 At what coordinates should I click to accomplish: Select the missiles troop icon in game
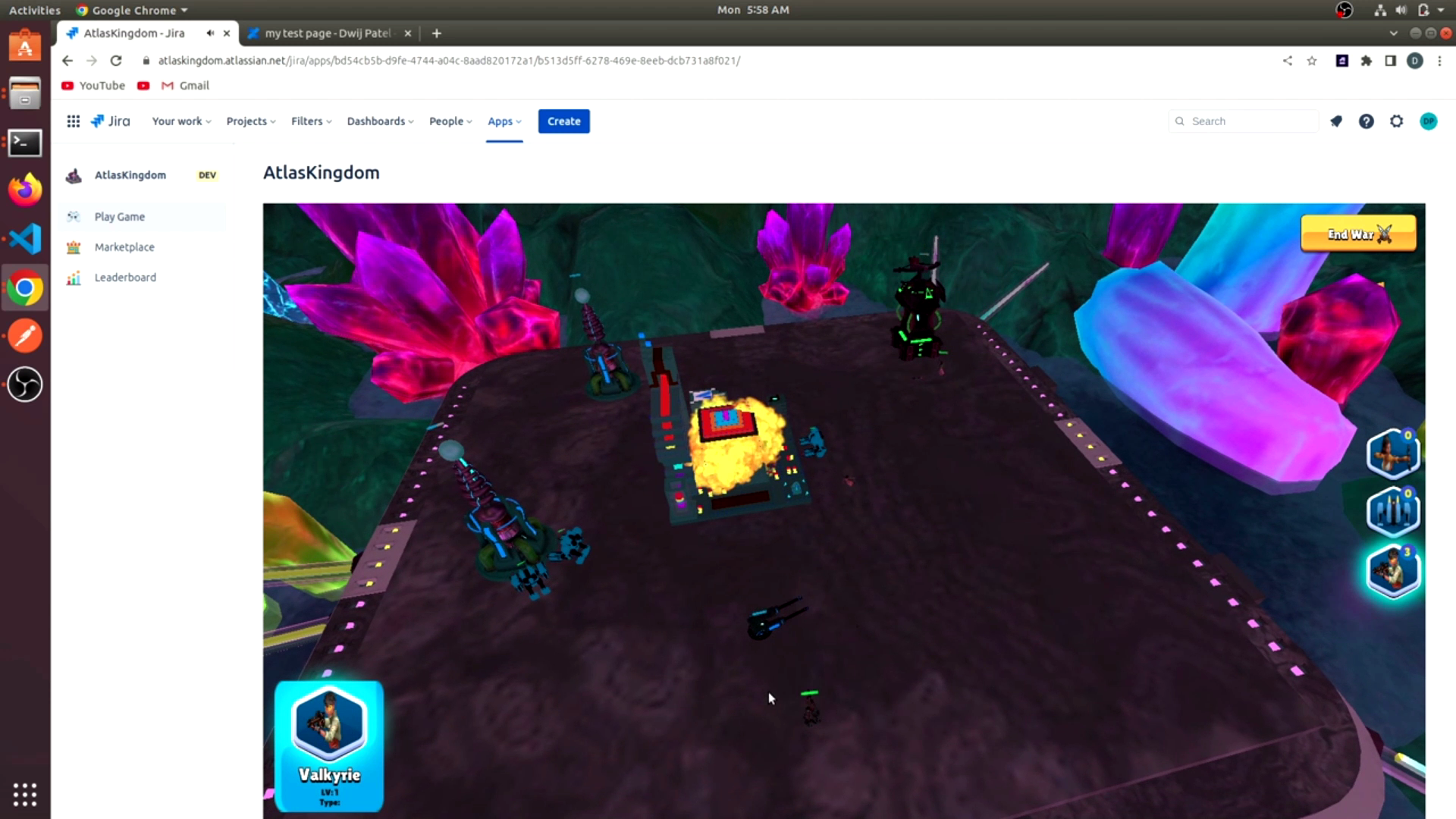click(x=1392, y=512)
